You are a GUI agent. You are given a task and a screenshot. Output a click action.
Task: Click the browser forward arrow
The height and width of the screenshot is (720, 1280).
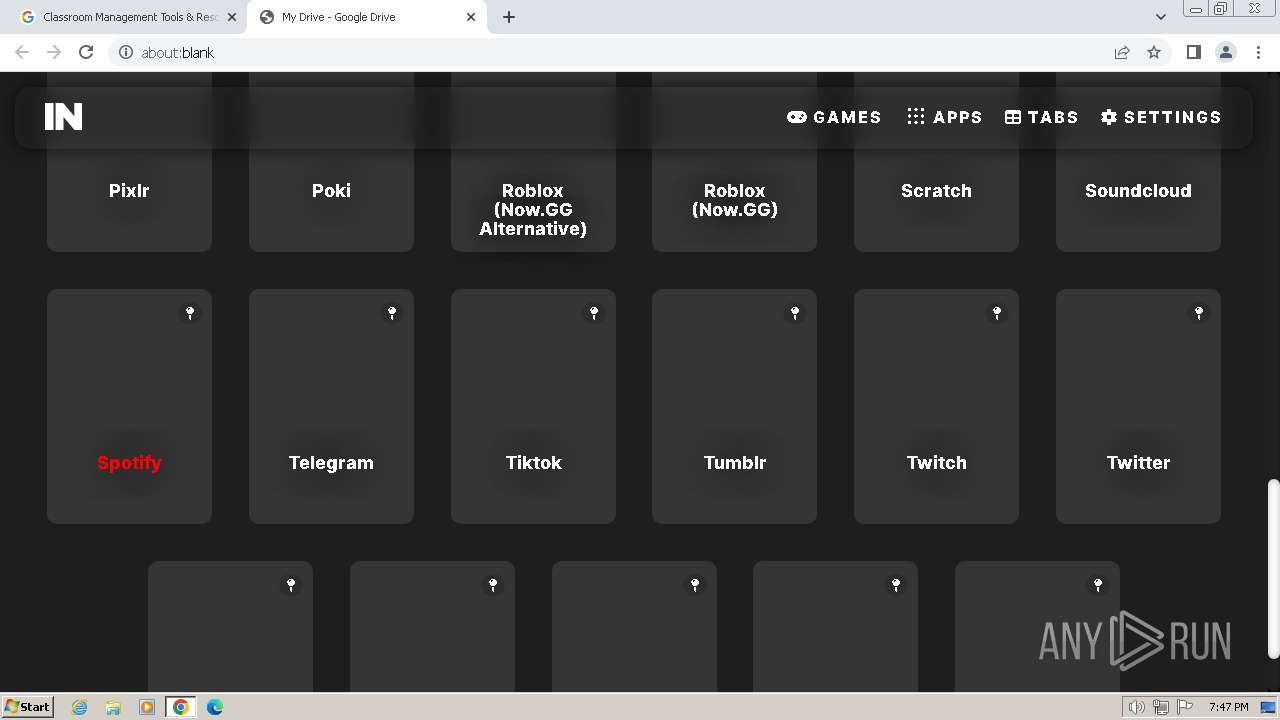pos(54,52)
